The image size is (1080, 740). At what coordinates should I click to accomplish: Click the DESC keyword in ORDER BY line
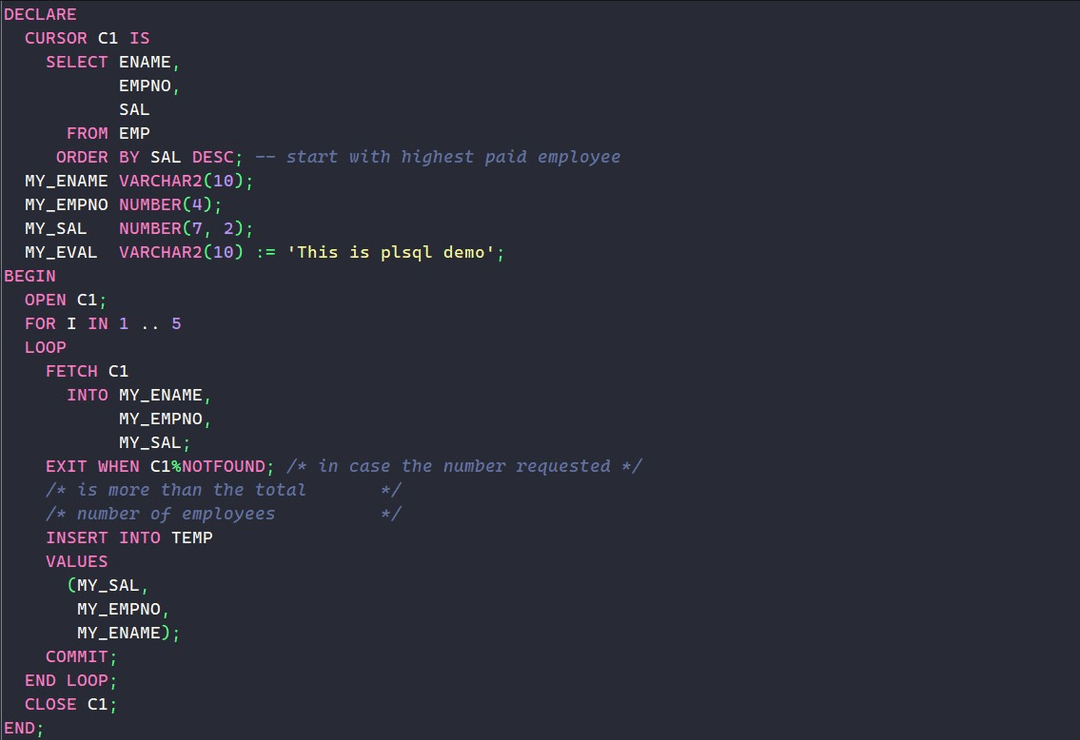[212, 157]
